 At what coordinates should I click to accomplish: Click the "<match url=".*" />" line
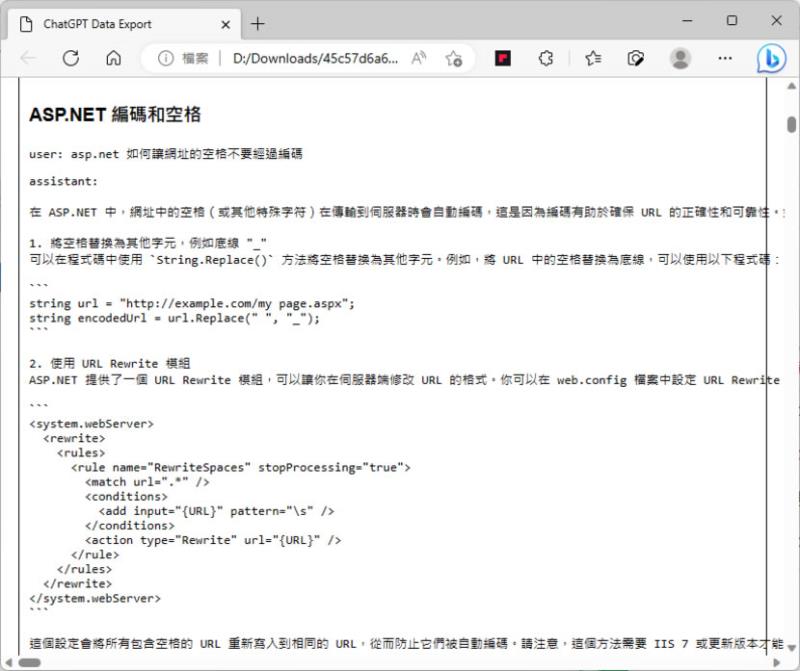147,482
